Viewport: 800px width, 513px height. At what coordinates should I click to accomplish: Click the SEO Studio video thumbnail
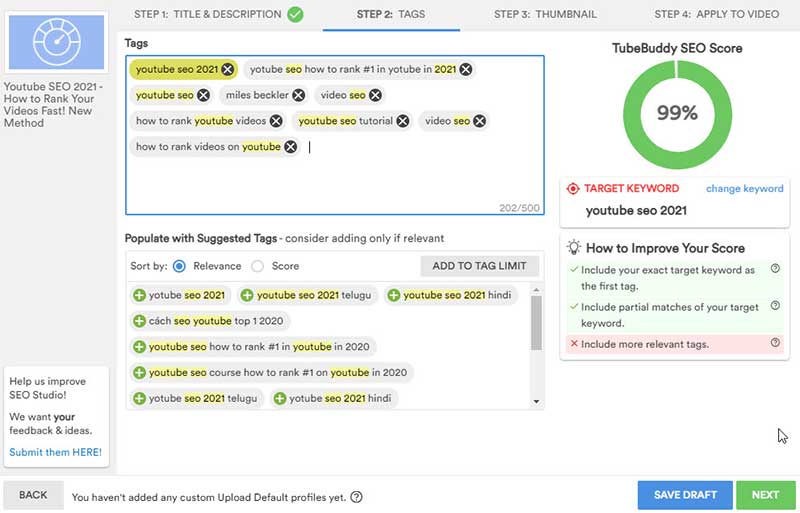pyautogui.click(x=56, y=42)
